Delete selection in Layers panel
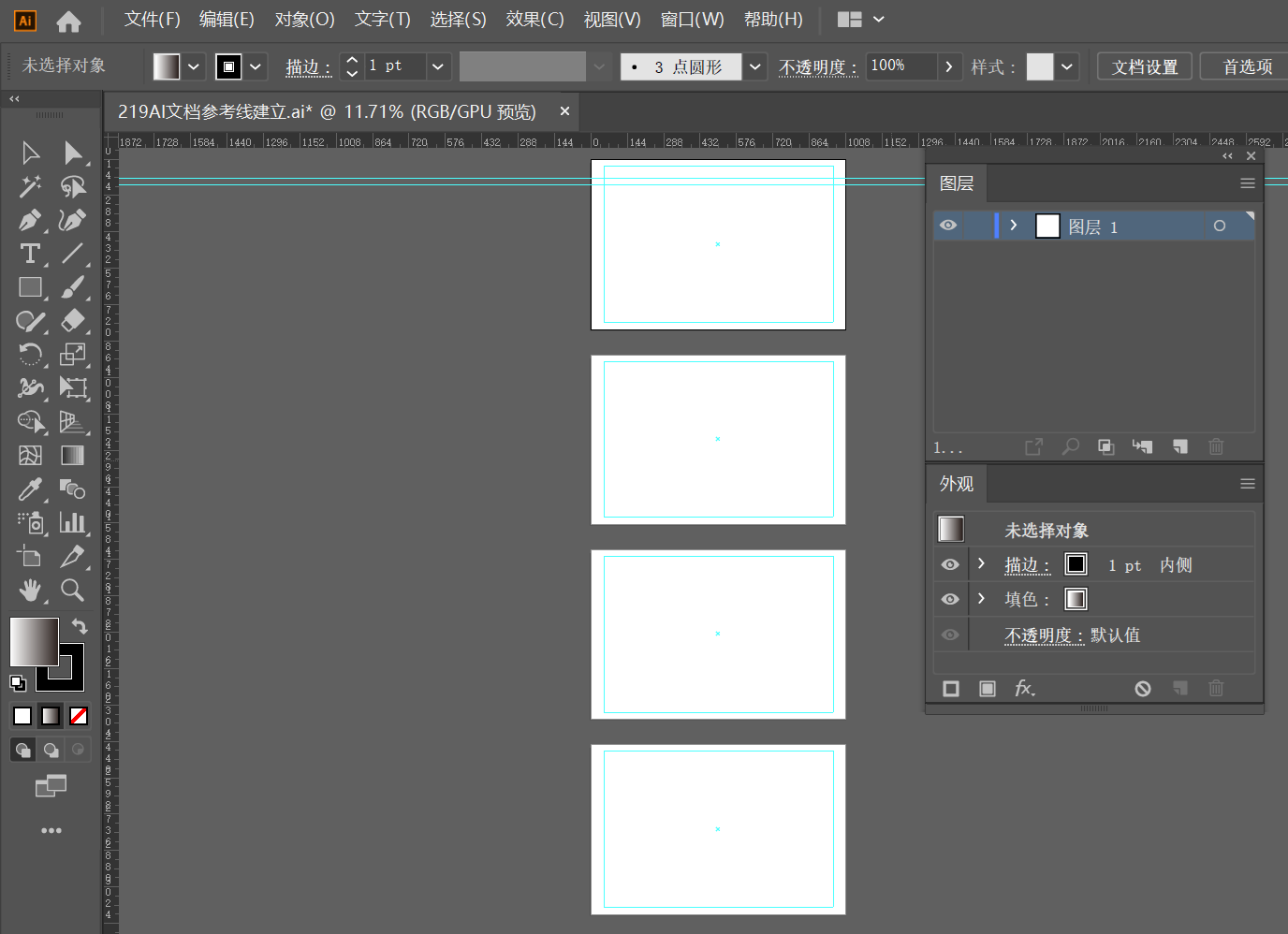The width and height of the screenshot is (1288, 934). click(1216, 446)
